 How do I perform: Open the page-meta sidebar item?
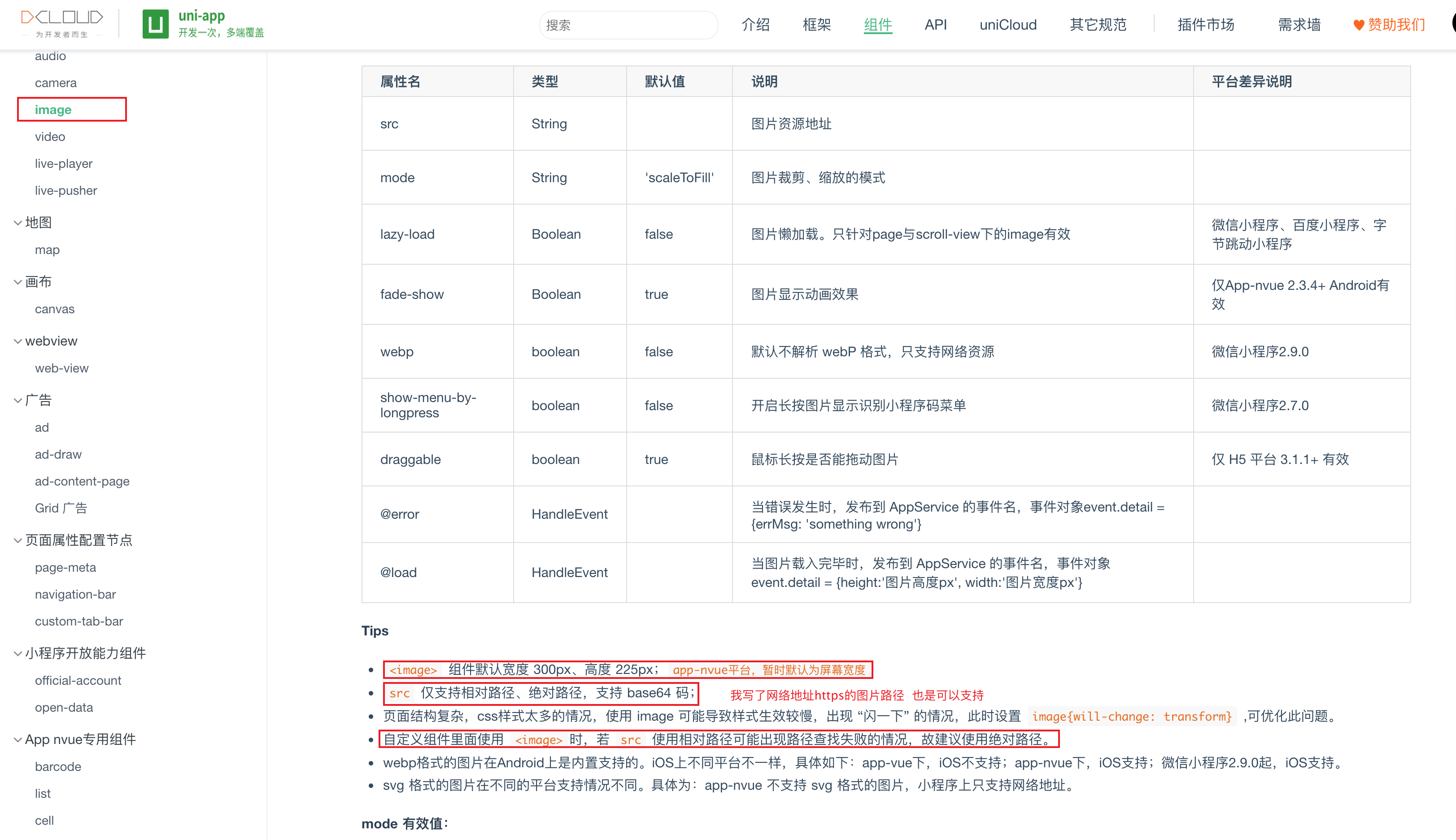(x=65, y=568)
